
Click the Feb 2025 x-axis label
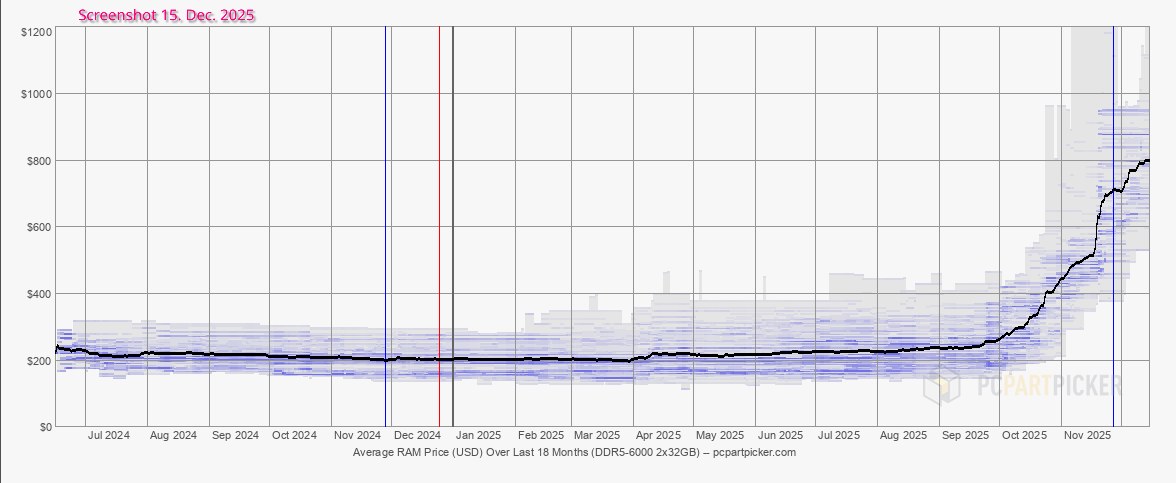click(x=541, y=435)
